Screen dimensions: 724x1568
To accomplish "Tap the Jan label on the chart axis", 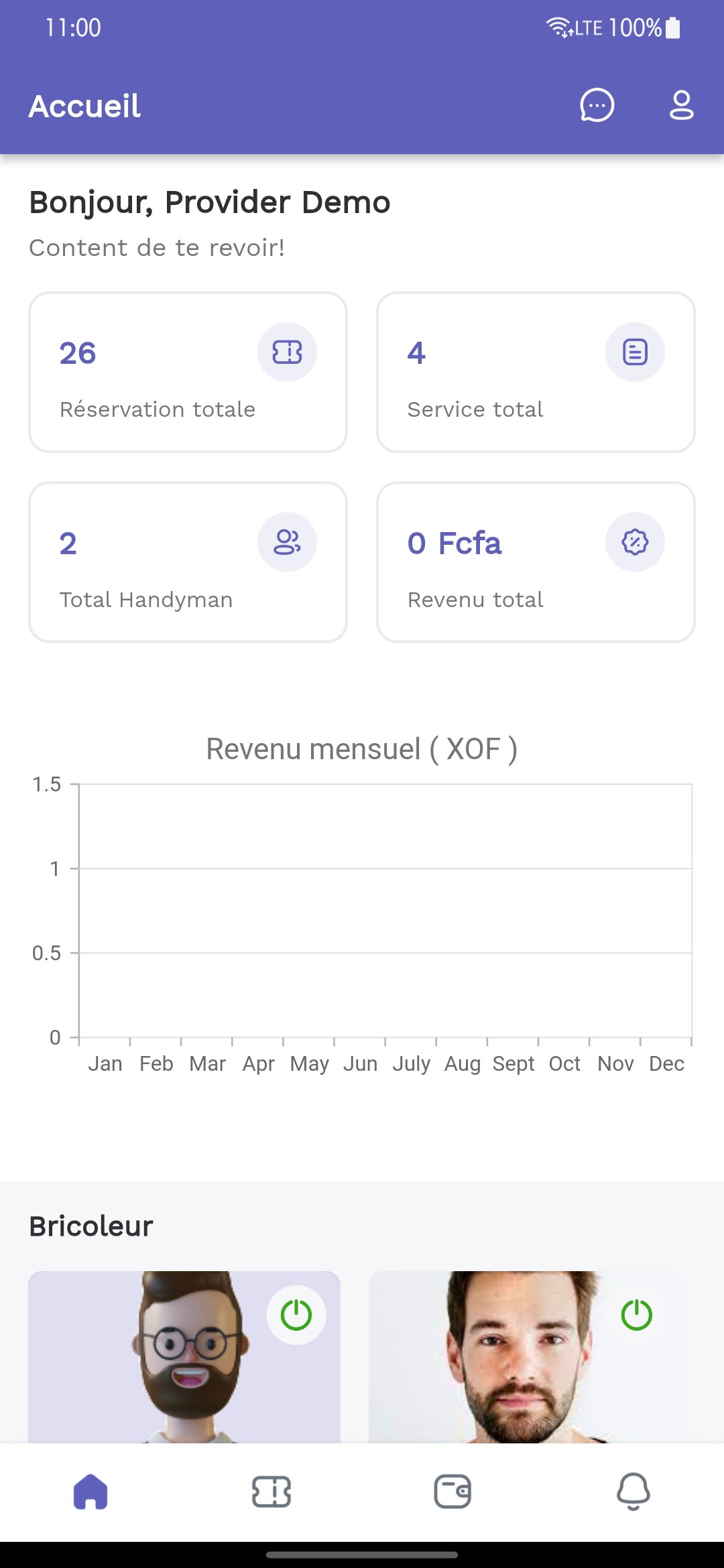I will pyautogui.click(x=105, y=1063).
